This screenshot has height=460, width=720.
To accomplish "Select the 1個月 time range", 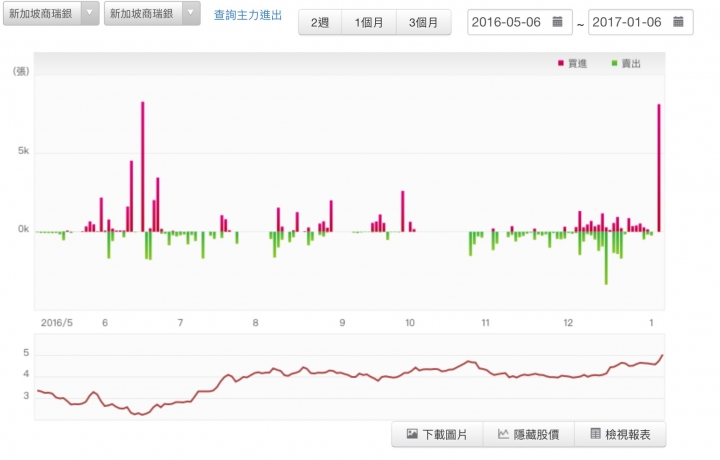I will pyautogui.click(x=369, y=22).
